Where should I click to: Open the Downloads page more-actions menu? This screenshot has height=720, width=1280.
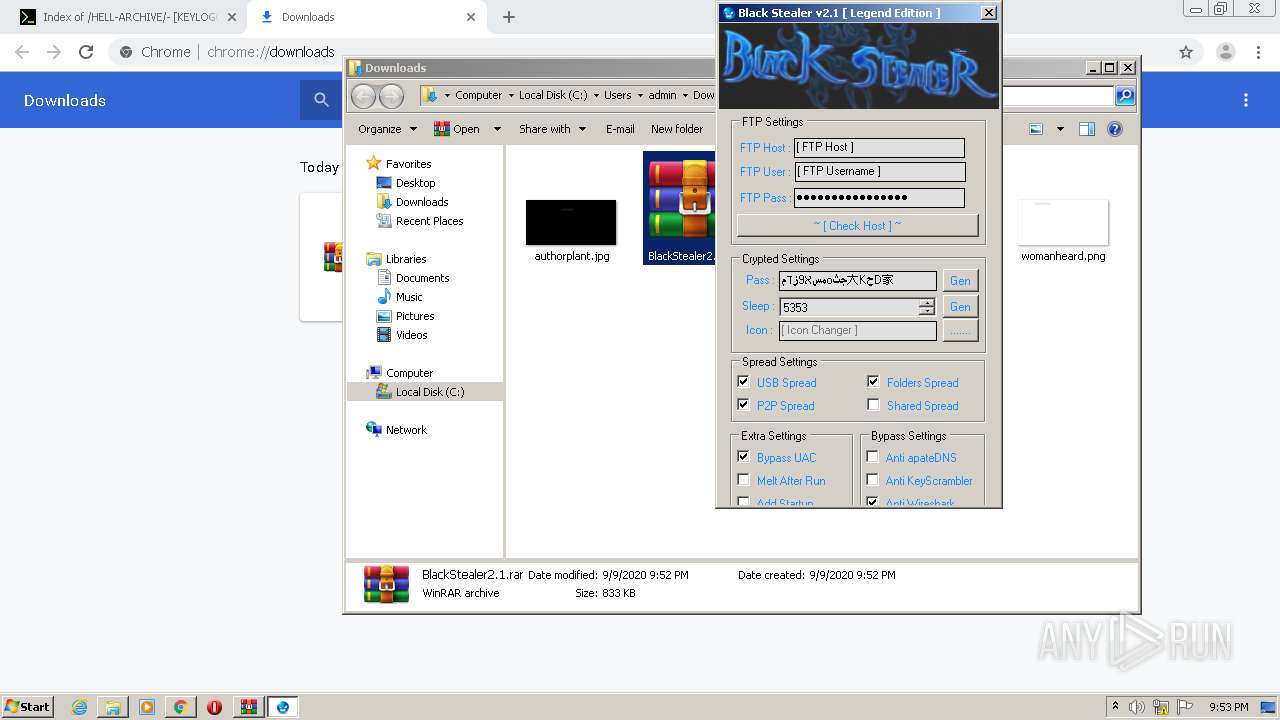1246,100
